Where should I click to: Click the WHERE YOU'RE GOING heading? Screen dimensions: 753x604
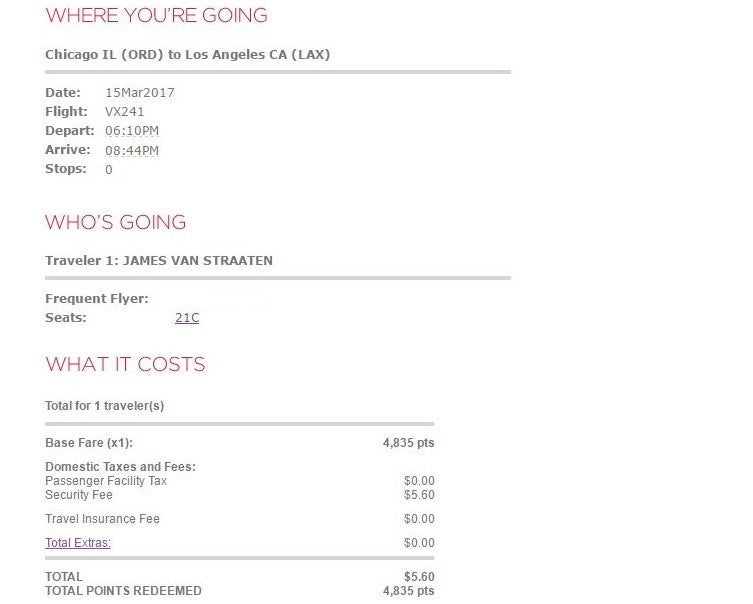[x=156, y=16]
